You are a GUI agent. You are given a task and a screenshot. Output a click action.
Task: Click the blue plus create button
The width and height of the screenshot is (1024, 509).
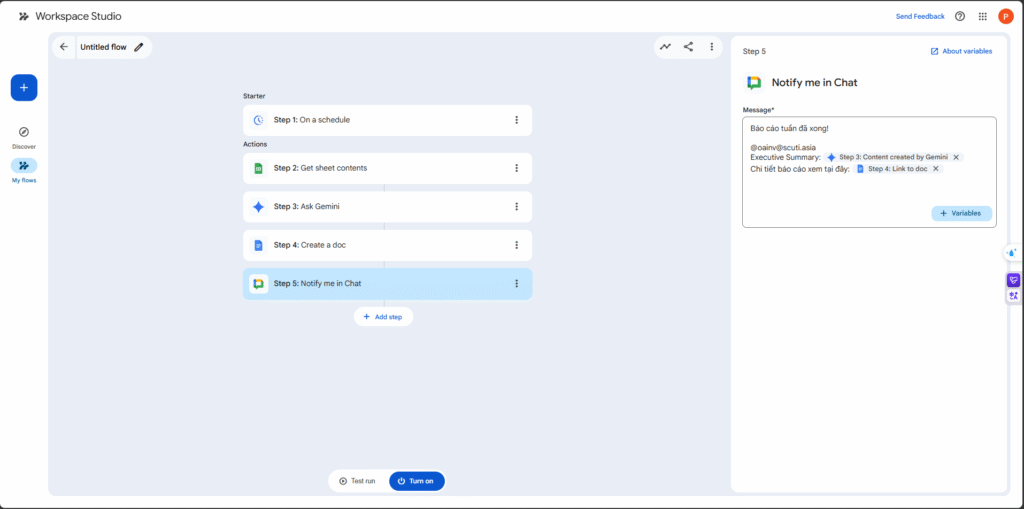tap(24, 88)
